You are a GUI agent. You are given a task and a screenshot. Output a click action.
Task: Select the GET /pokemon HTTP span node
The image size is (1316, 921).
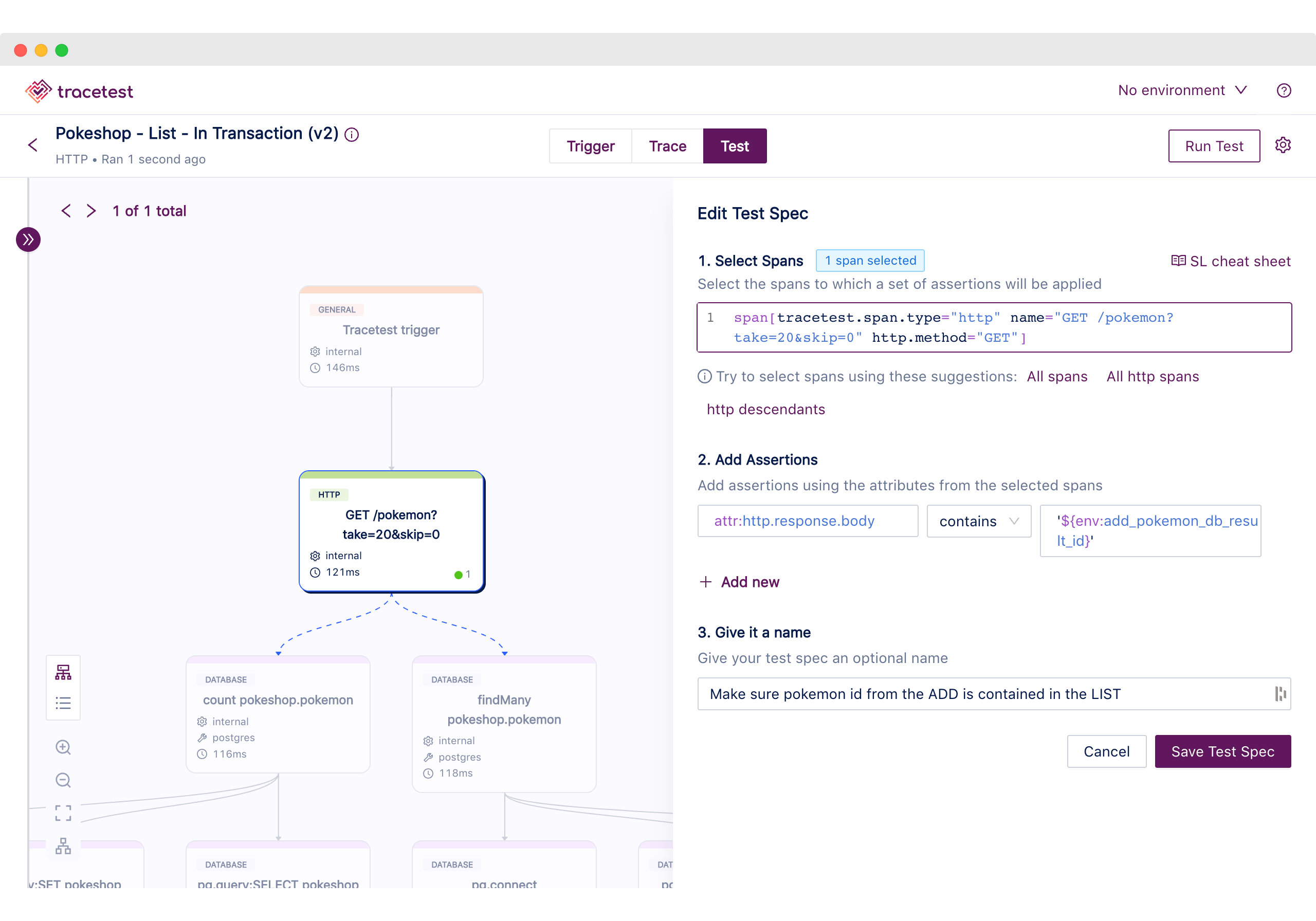(x=392, y=531)
